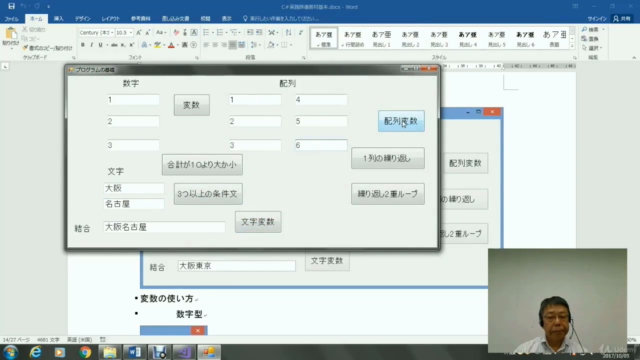Click the Text Effects glowing A icon

click(144, 45)
